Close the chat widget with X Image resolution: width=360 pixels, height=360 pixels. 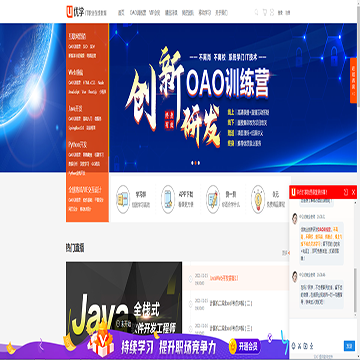tap(353, 192)
